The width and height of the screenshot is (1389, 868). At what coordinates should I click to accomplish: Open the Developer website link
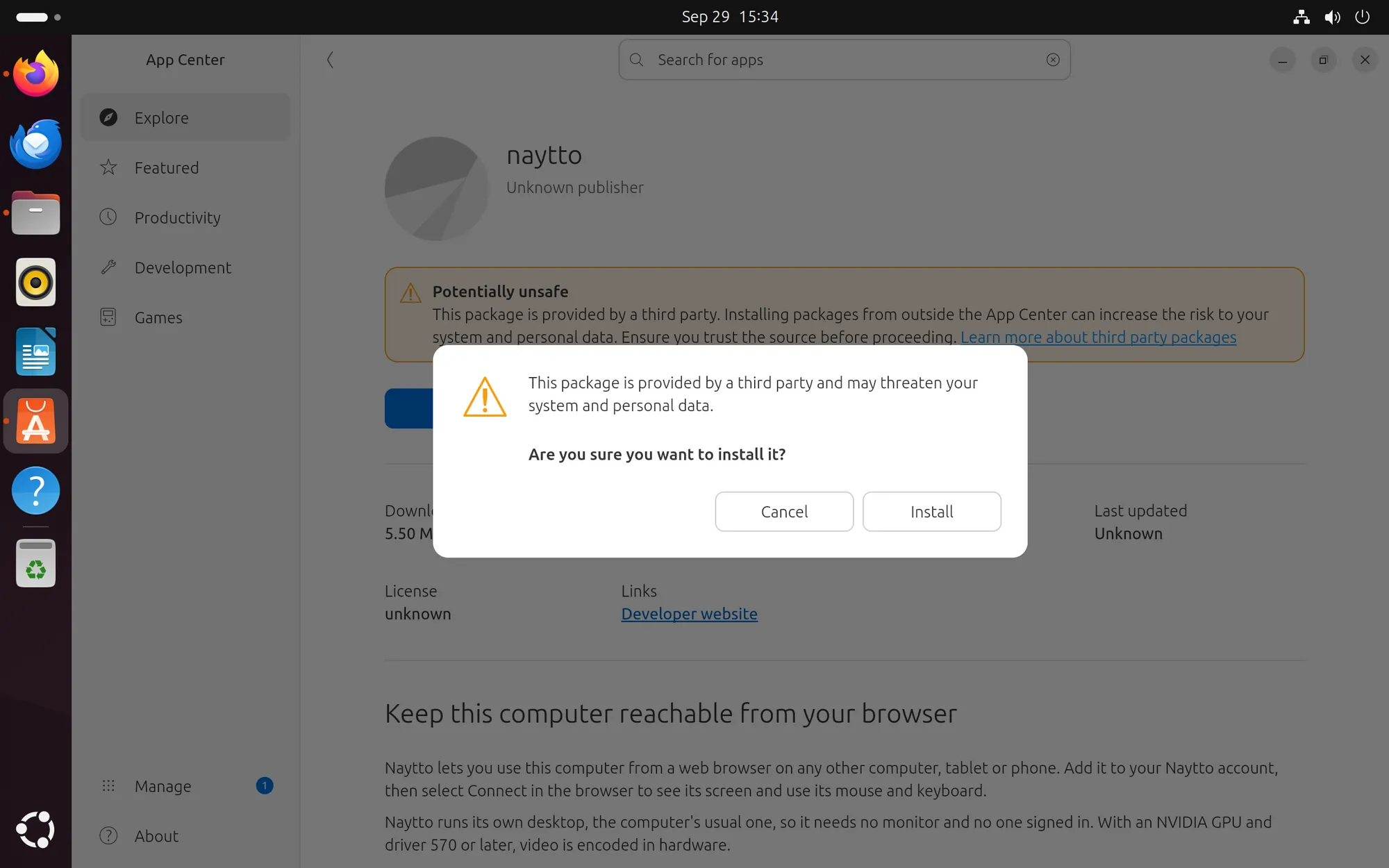coord(689,614)
